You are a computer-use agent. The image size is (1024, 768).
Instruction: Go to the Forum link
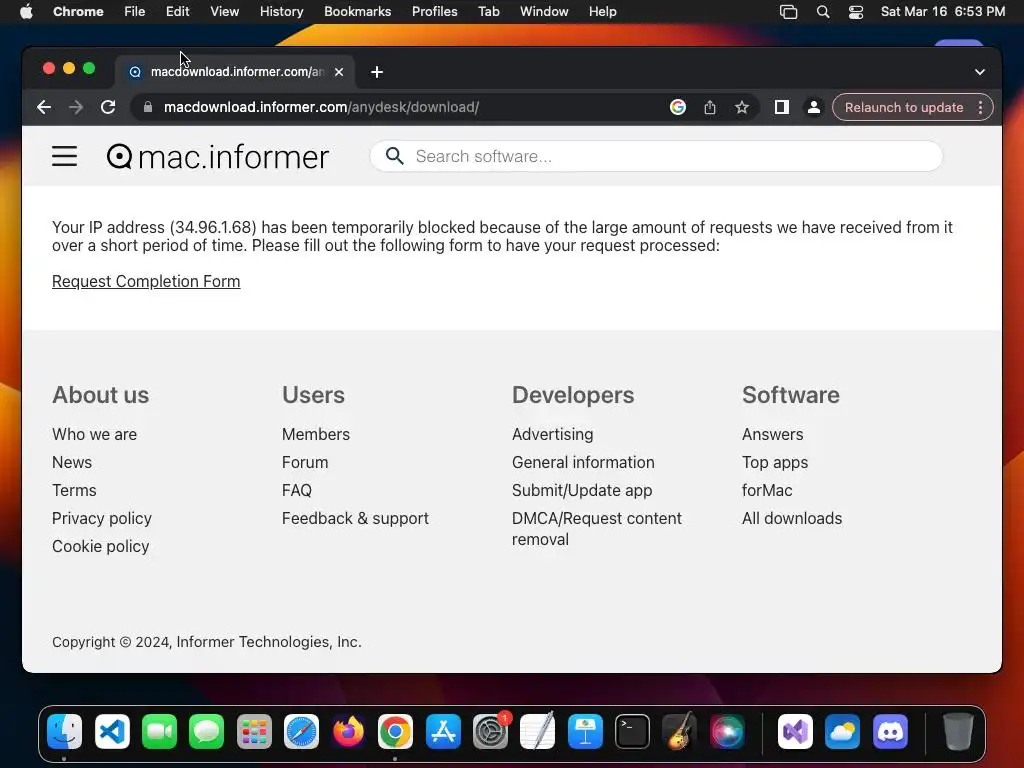click(305, 462)
